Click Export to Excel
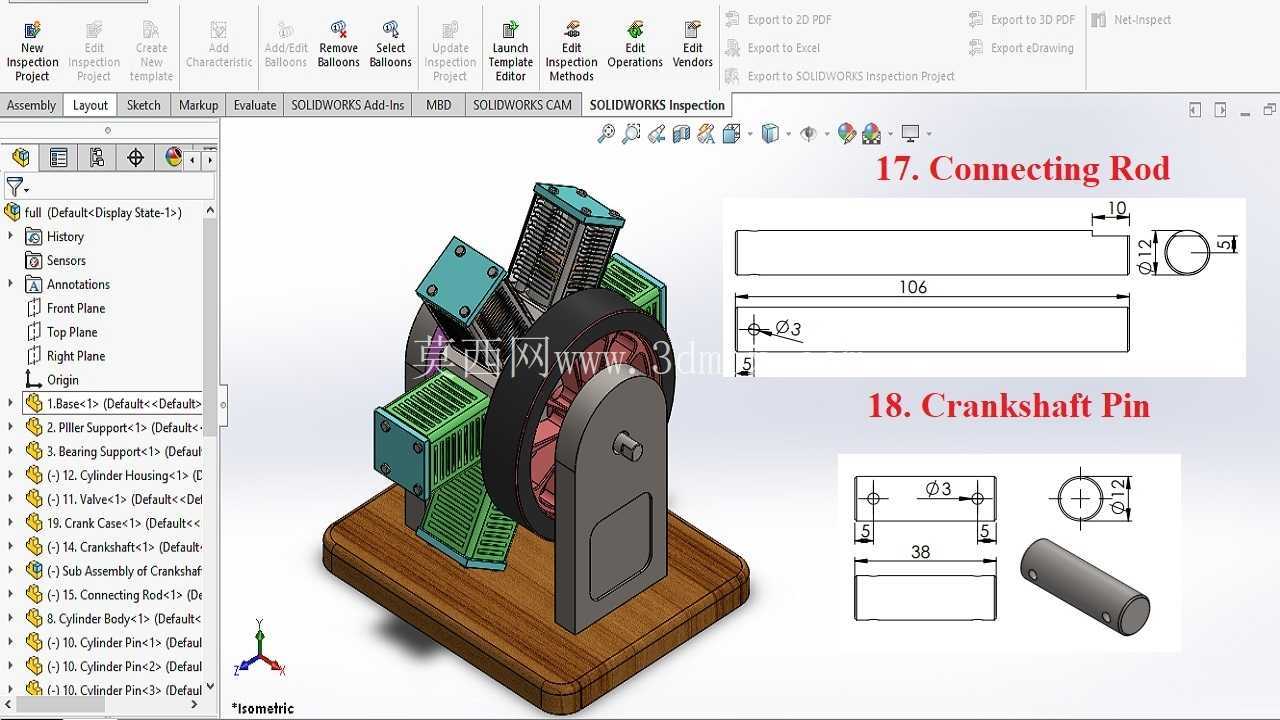 (773, 47)
